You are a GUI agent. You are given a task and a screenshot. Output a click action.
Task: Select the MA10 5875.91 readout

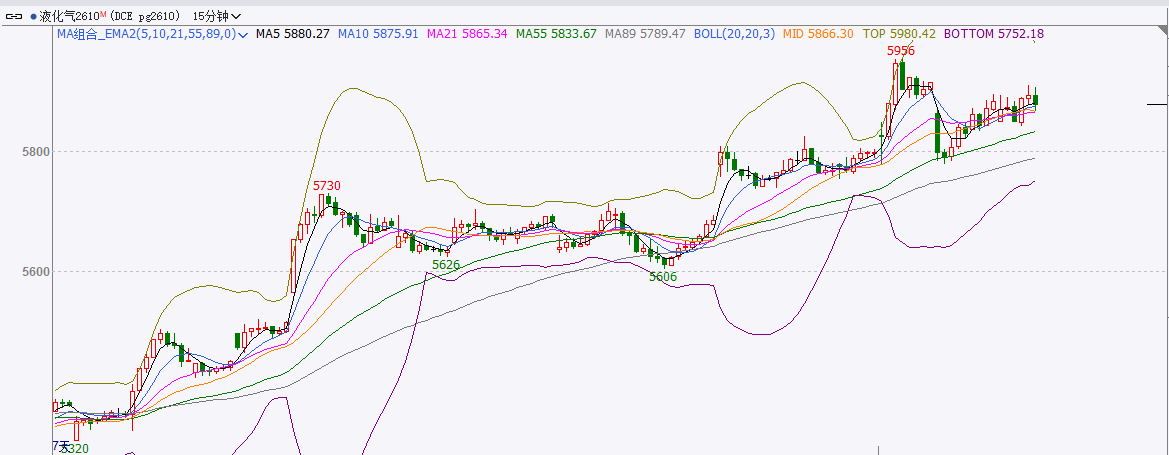coord(378,34)
